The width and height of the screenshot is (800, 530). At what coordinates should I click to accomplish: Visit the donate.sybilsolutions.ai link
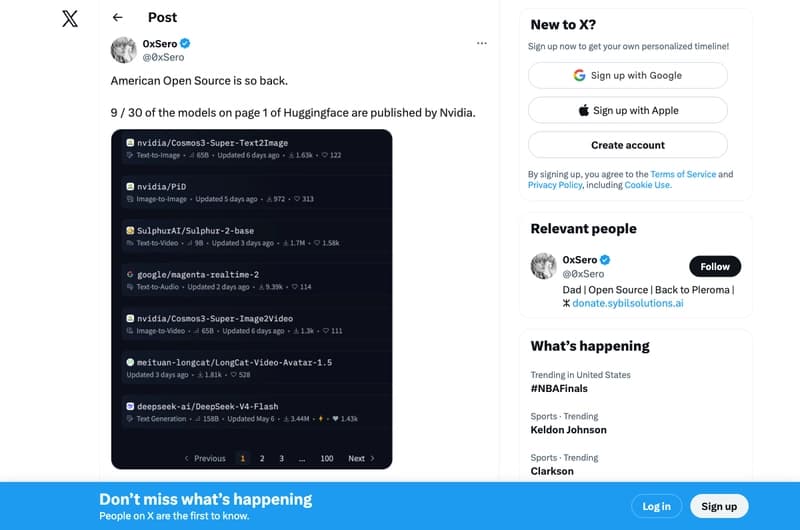tap(628, 303)
